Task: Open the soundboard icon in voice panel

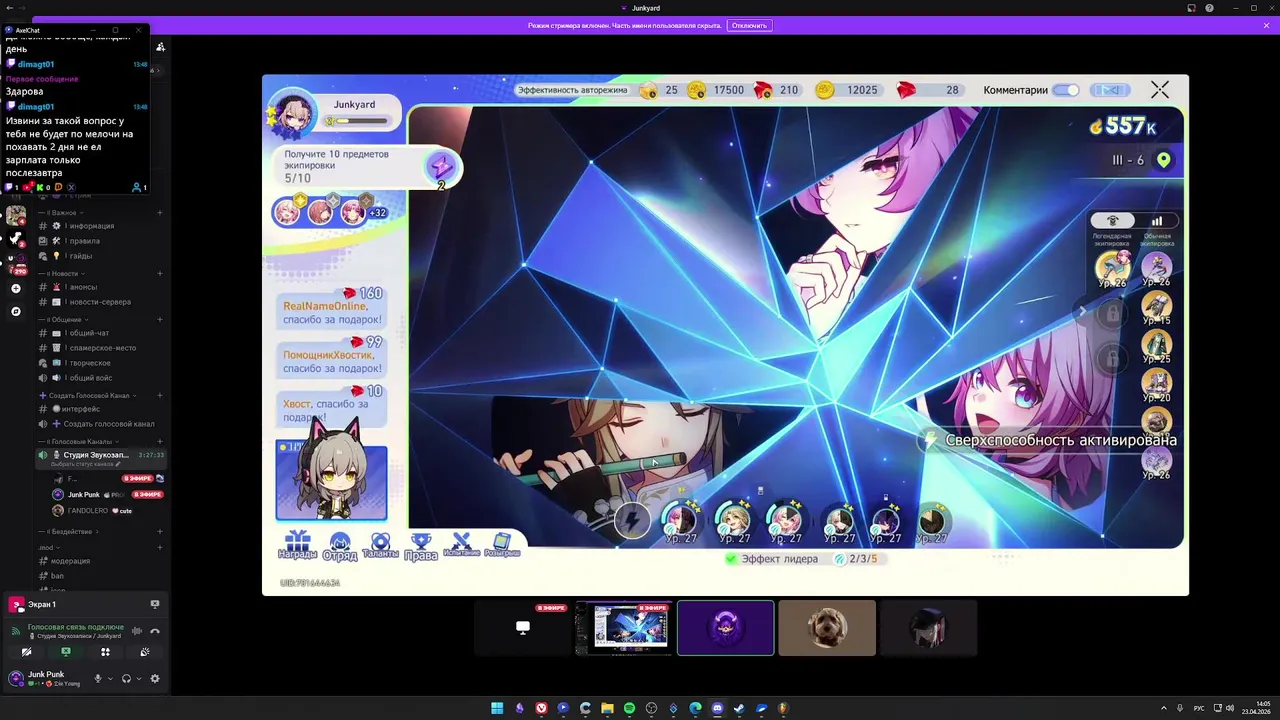Action: [x=144, y=652]
